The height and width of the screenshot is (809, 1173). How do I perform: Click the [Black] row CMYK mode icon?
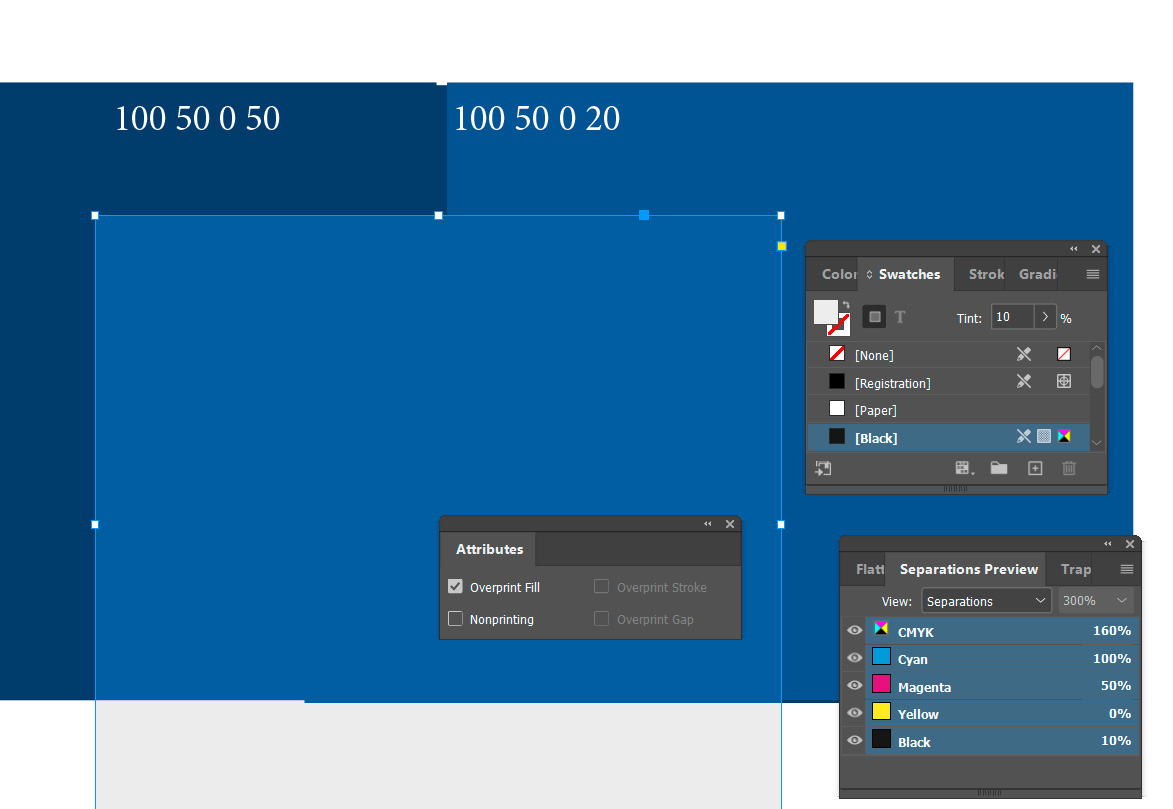pos(1064,436)
